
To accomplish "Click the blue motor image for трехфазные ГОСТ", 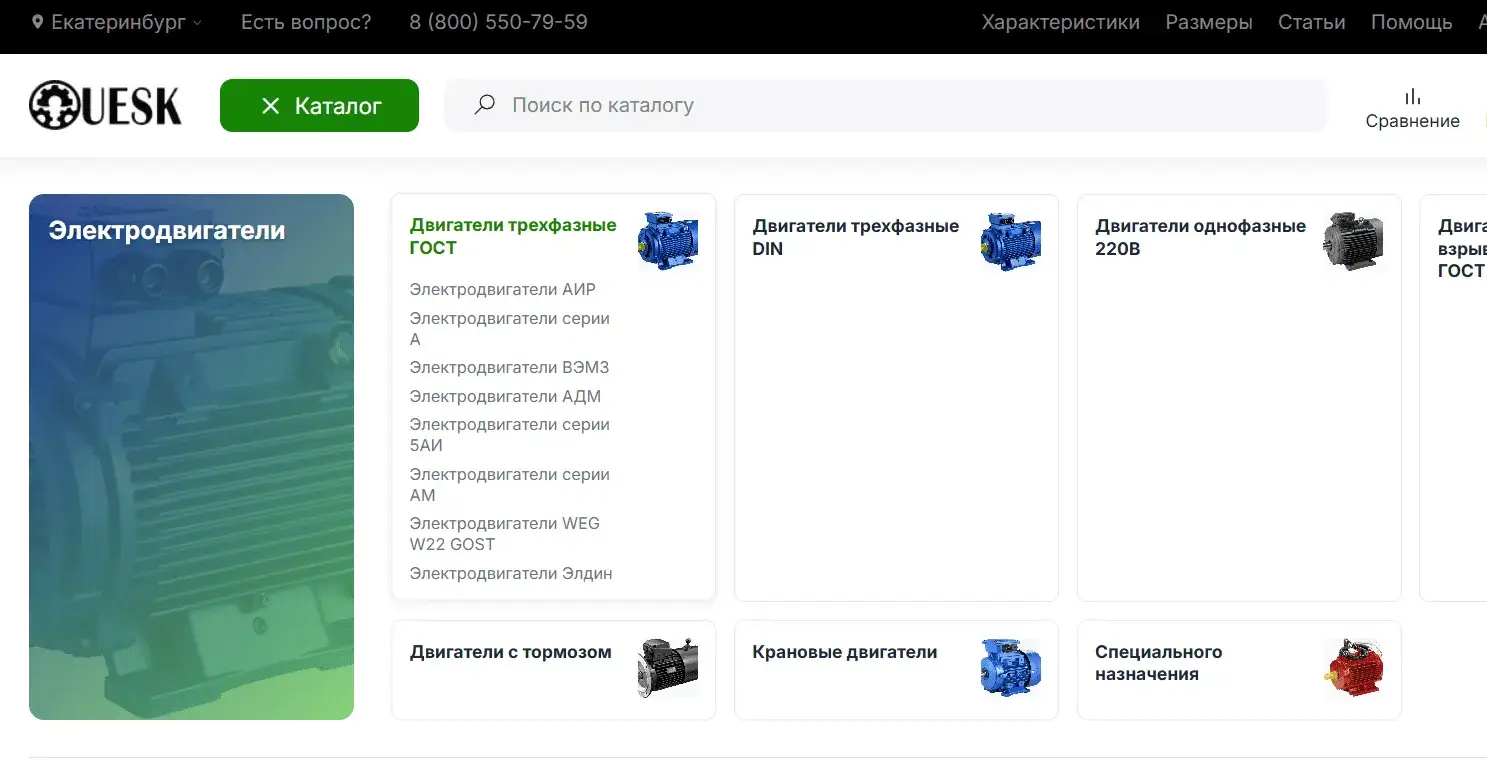I will (668, 241).
